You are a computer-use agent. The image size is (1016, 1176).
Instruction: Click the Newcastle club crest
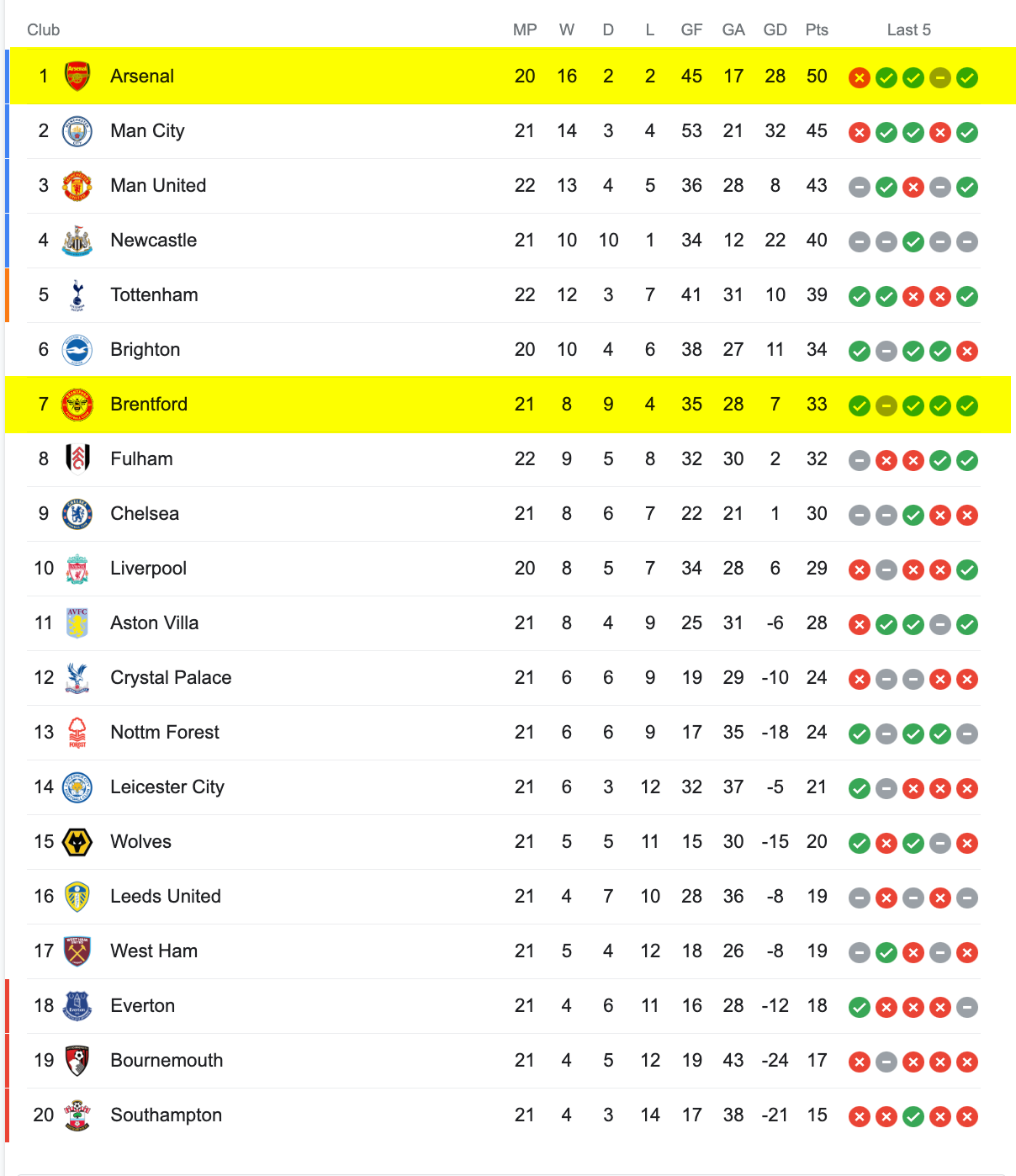[x=77, y=241]
